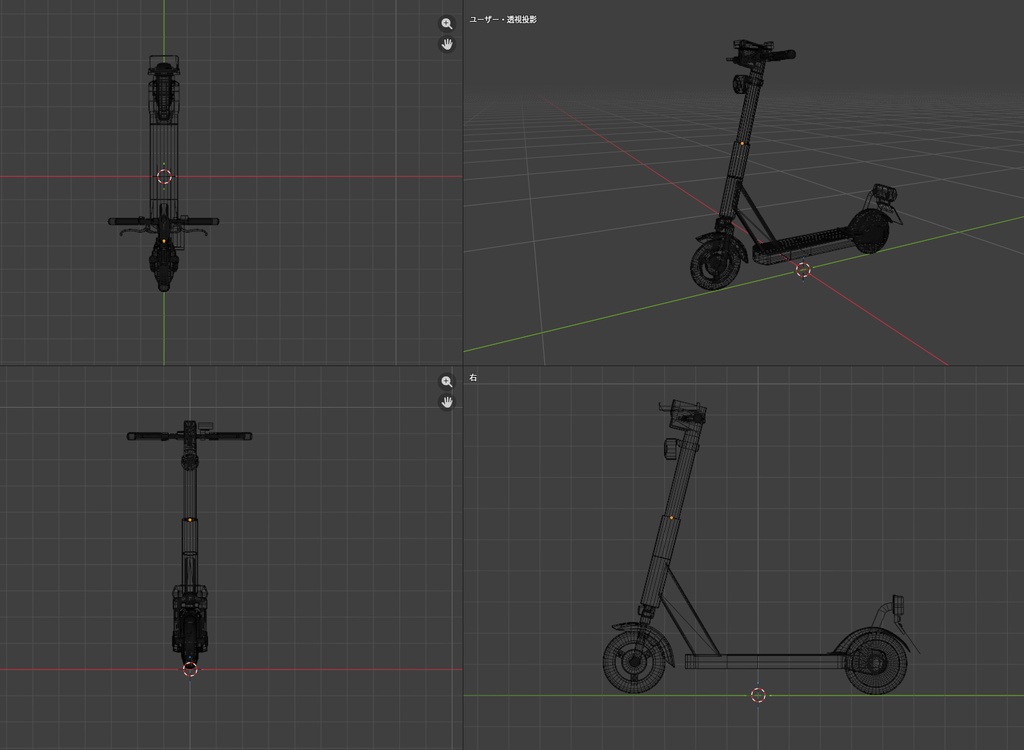1024x750 pixels.
Task: Click the pan hand icon in the front-view viewport
Action: tap(447, 402)
